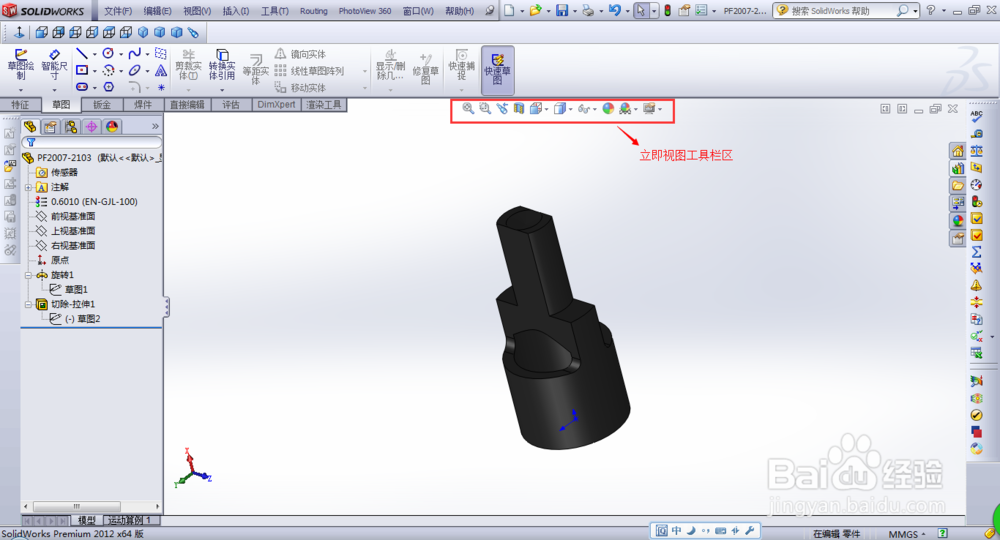This screenshot has width=1000, height=540.
Task: Click the Rebuild traffic light icon
Action: [668, 11]
